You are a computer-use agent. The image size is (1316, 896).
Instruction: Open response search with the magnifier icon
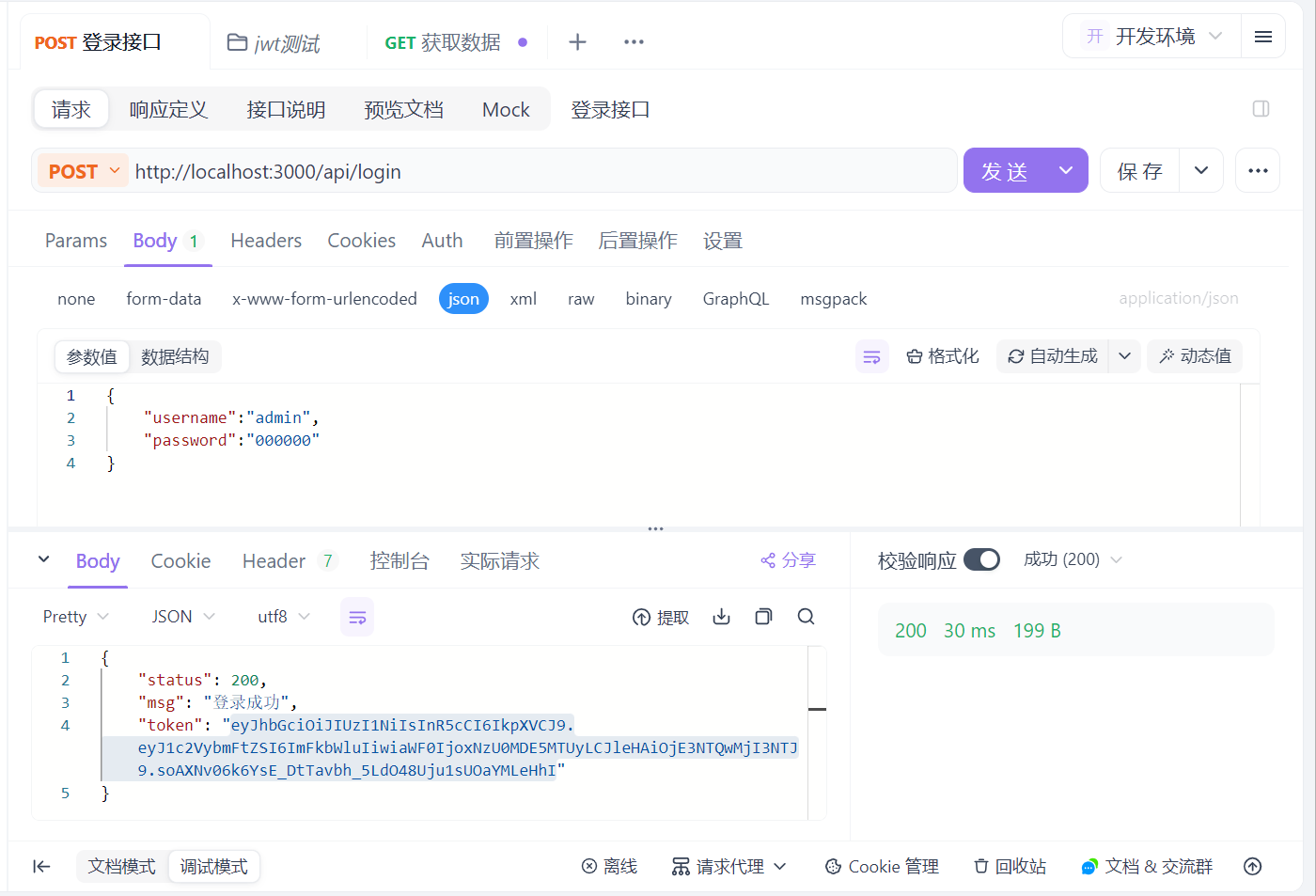coord(806,617)
